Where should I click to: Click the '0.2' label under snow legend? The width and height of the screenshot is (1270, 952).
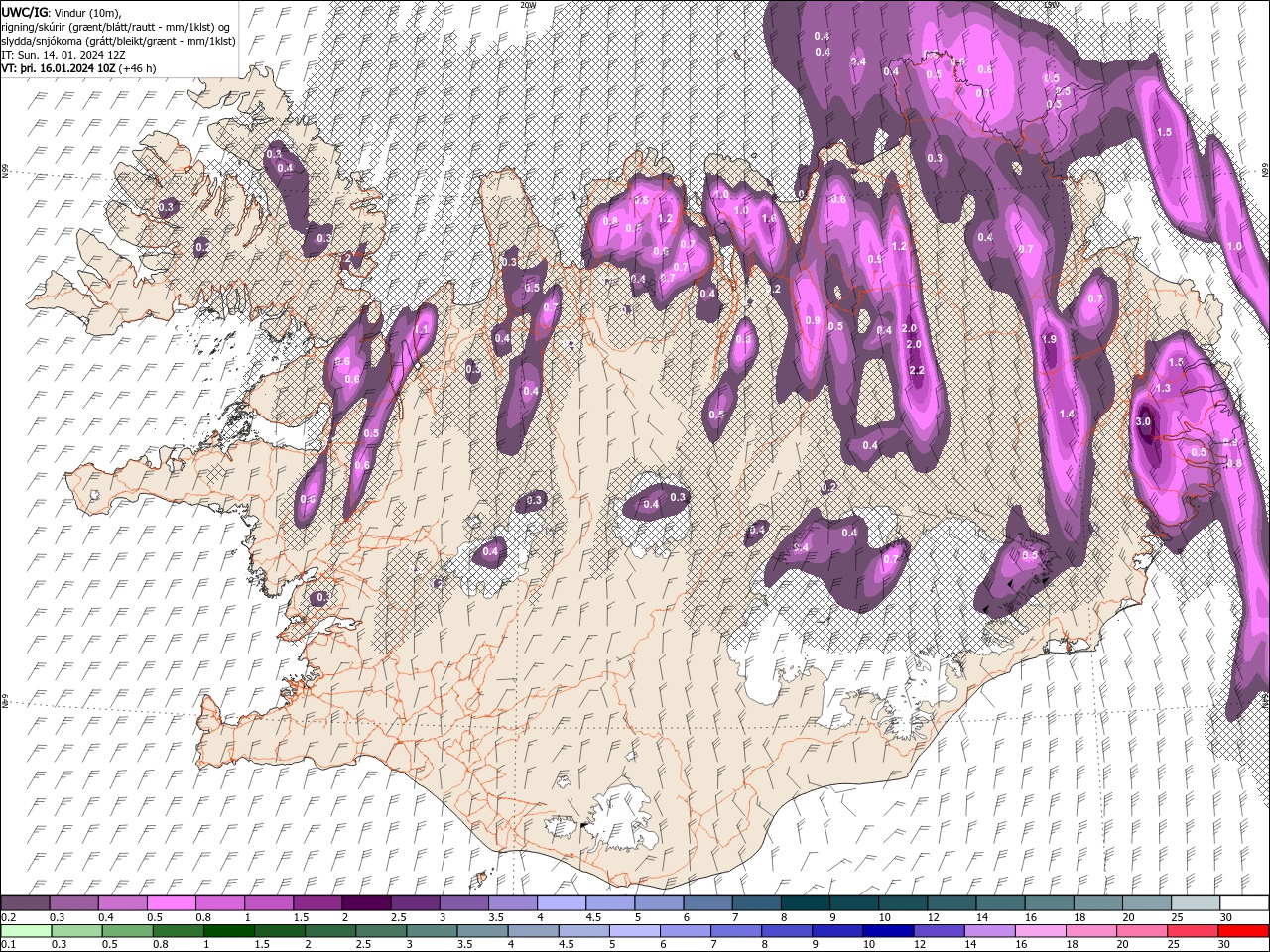(9, 917)
